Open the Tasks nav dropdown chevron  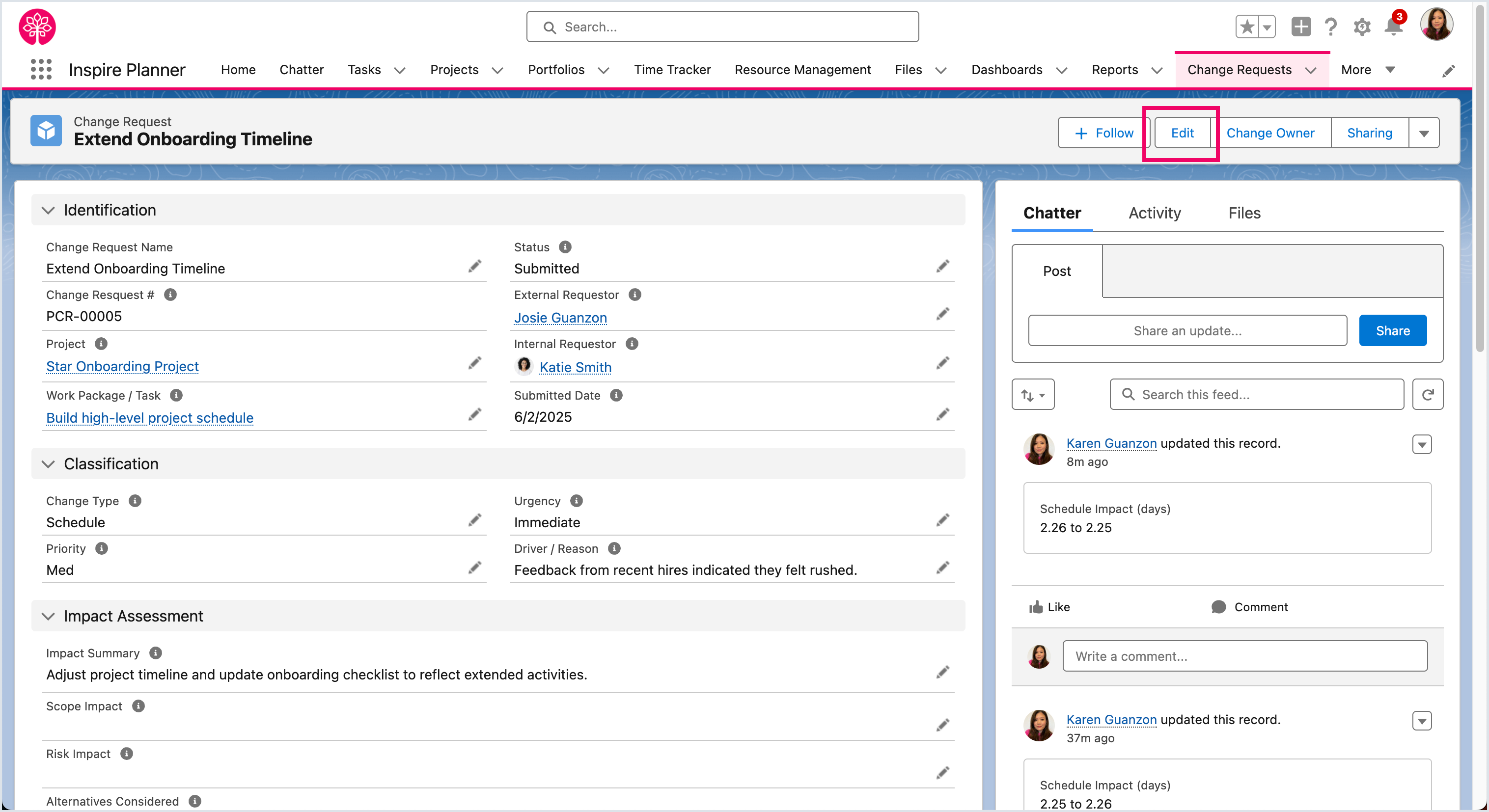[399, 71]
